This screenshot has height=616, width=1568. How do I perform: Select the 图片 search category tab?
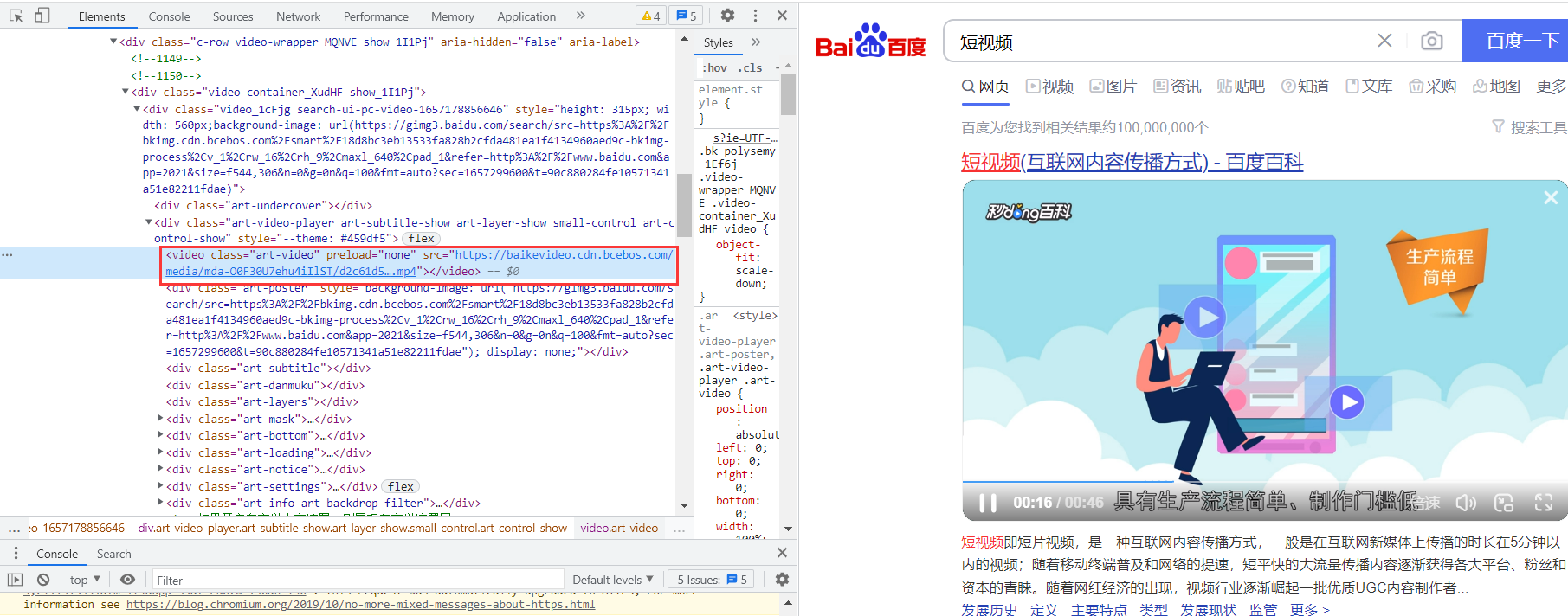1113,87
